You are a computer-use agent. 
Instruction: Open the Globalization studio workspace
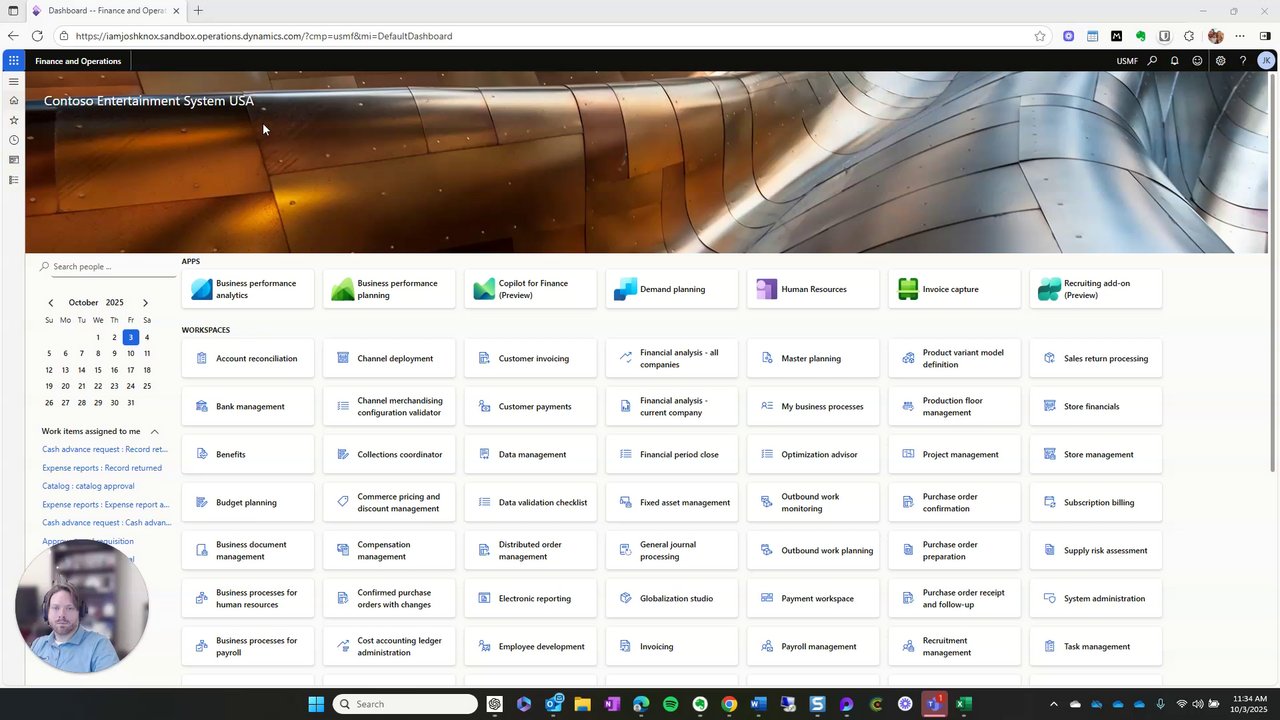(x=672, y=598)
